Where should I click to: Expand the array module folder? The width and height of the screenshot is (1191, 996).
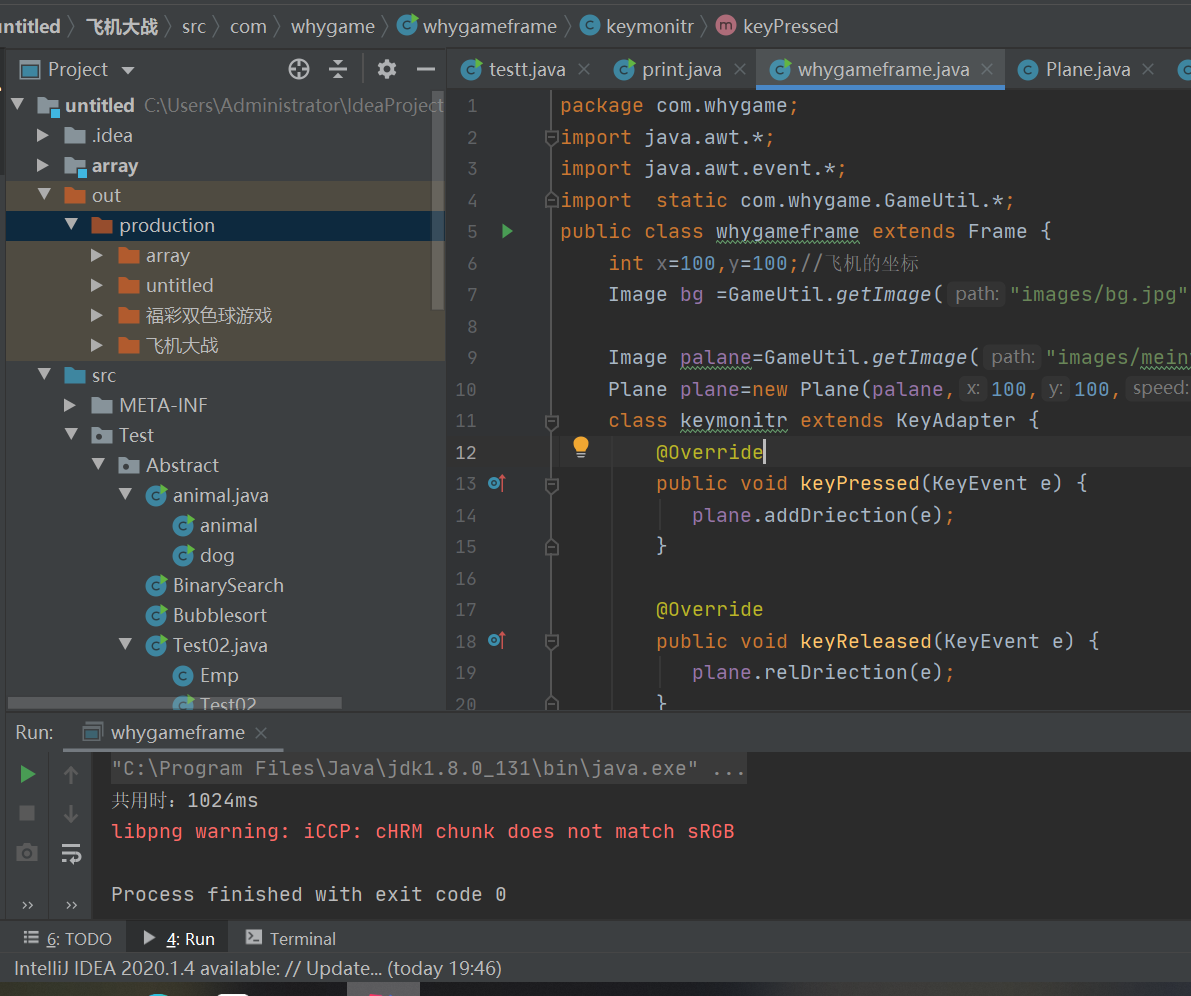[43, 165]
